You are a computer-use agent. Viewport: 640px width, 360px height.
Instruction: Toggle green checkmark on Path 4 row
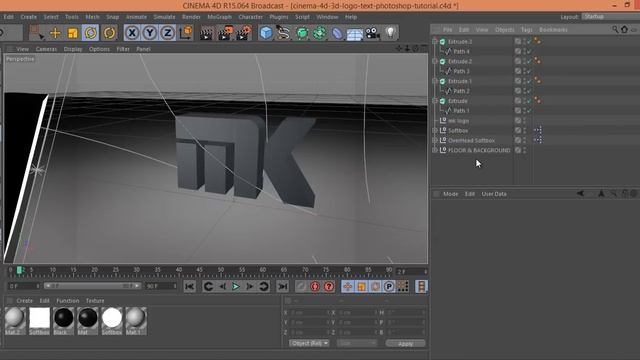pos(529,51)
